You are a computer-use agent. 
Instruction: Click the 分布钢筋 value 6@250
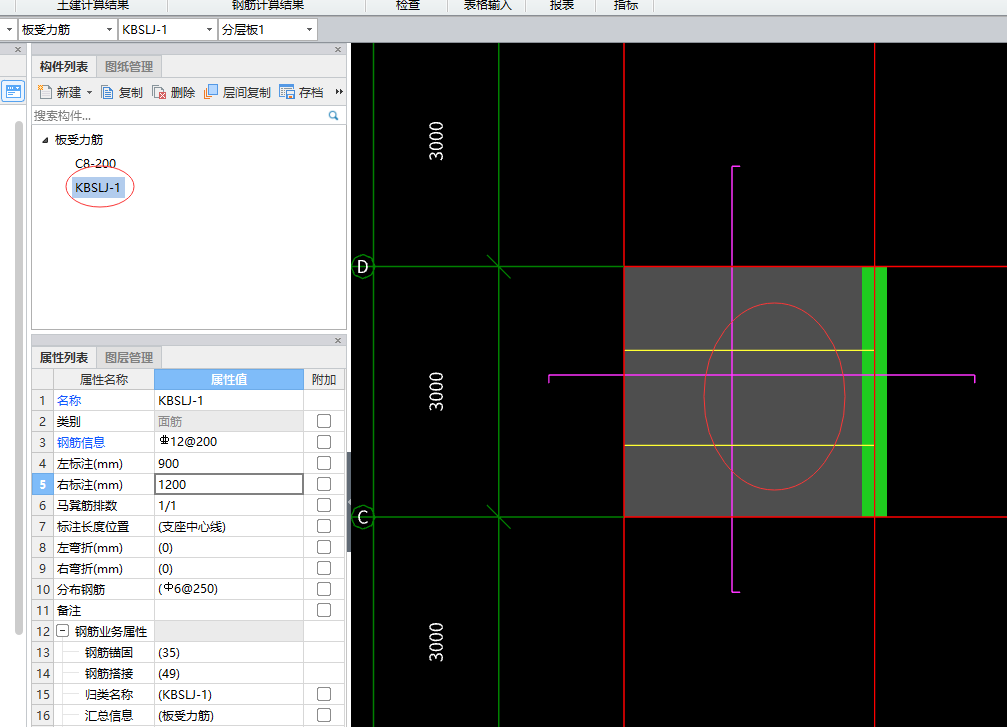tap(229, 590)
